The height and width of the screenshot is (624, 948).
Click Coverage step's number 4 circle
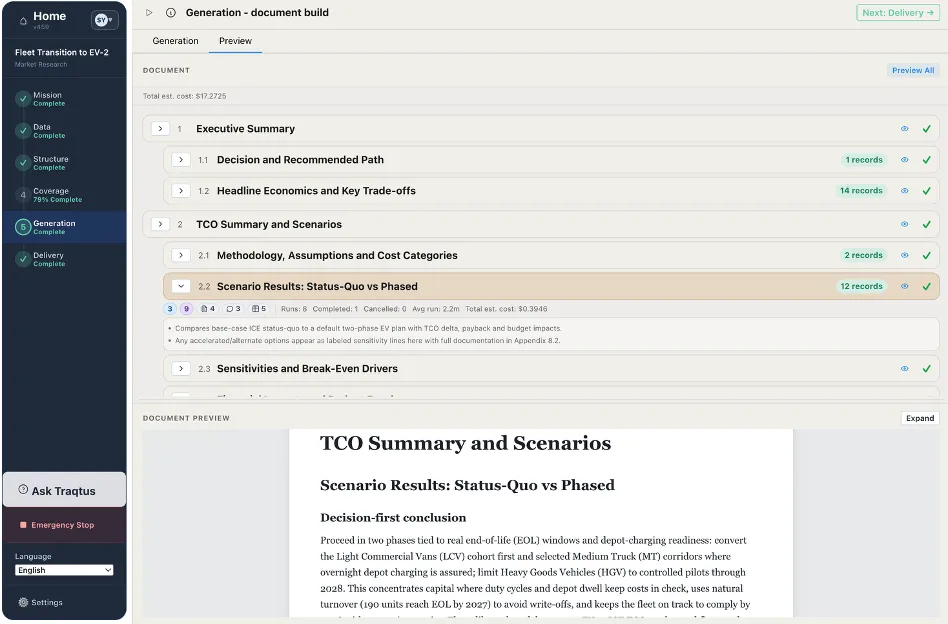[23, 195]
